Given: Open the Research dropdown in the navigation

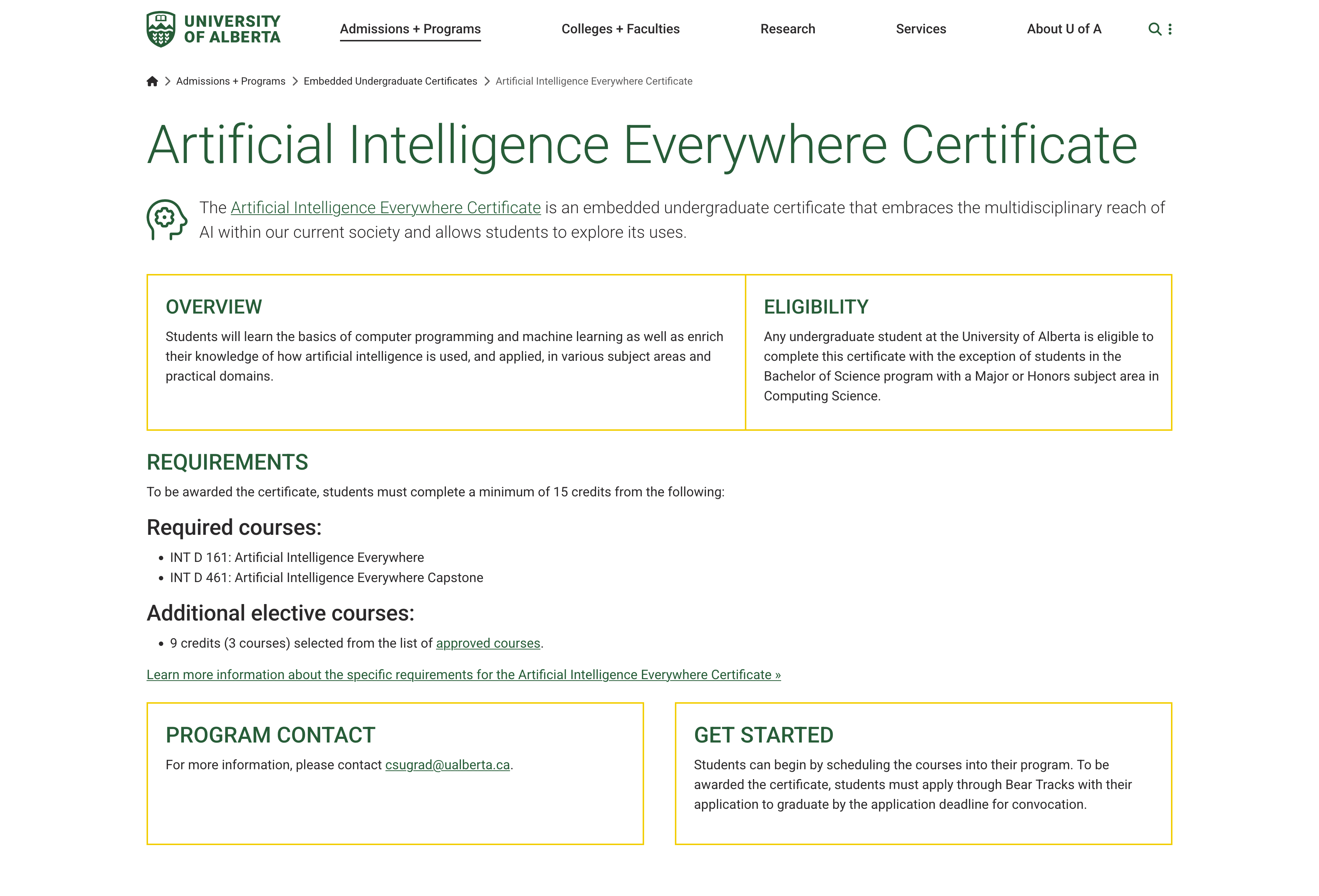Looking at the screenshot, I should pos(788,29).
